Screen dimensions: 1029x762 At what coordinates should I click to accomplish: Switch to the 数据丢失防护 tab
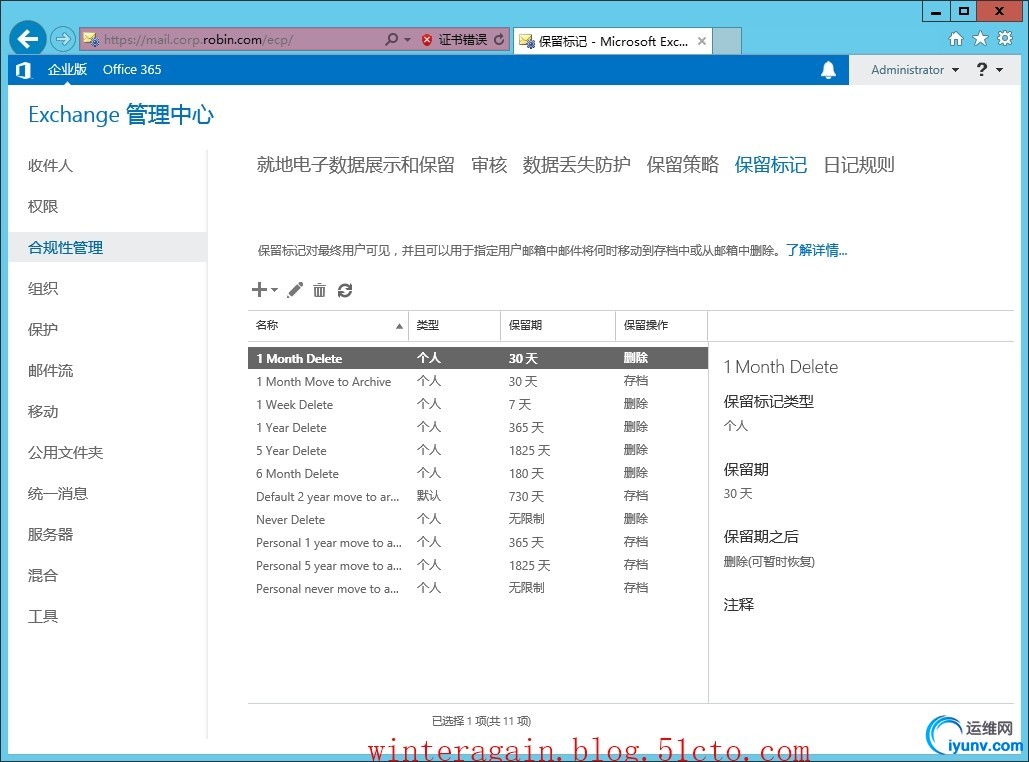(x=576, y=165)
